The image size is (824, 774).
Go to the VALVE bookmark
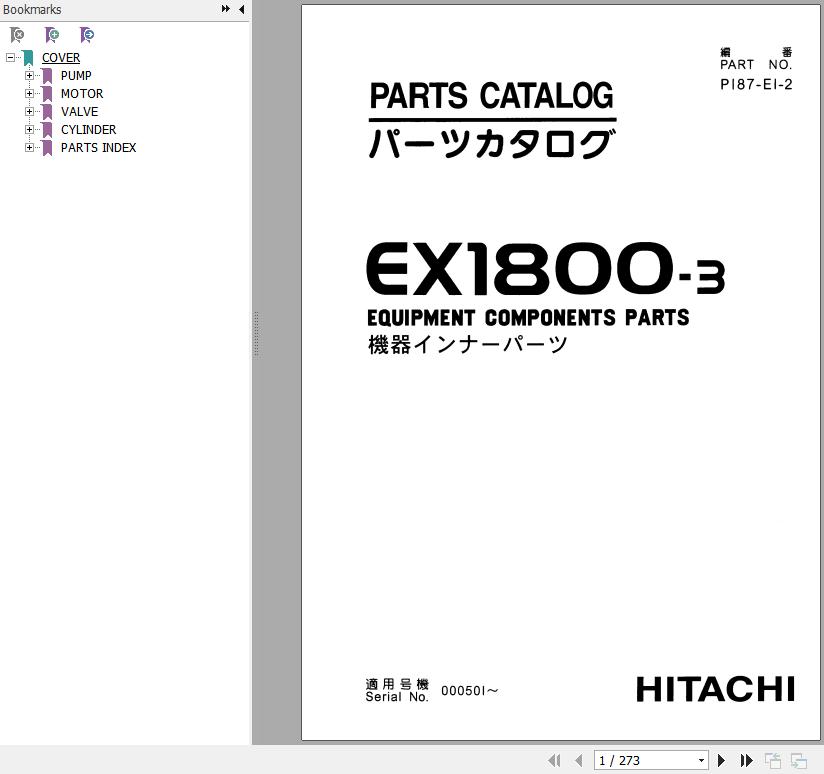click(79, 111)
